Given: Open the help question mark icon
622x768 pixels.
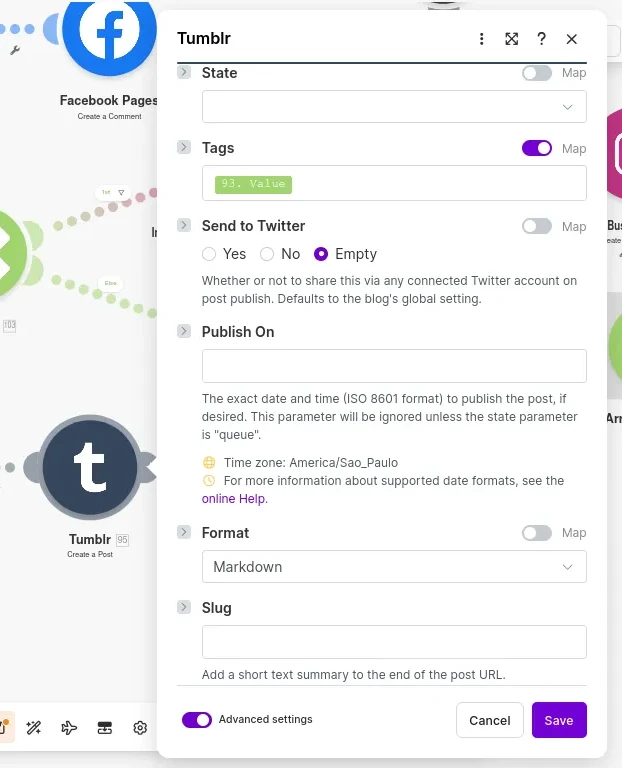Looking at the screenshot, I should (x=541, y=39).
